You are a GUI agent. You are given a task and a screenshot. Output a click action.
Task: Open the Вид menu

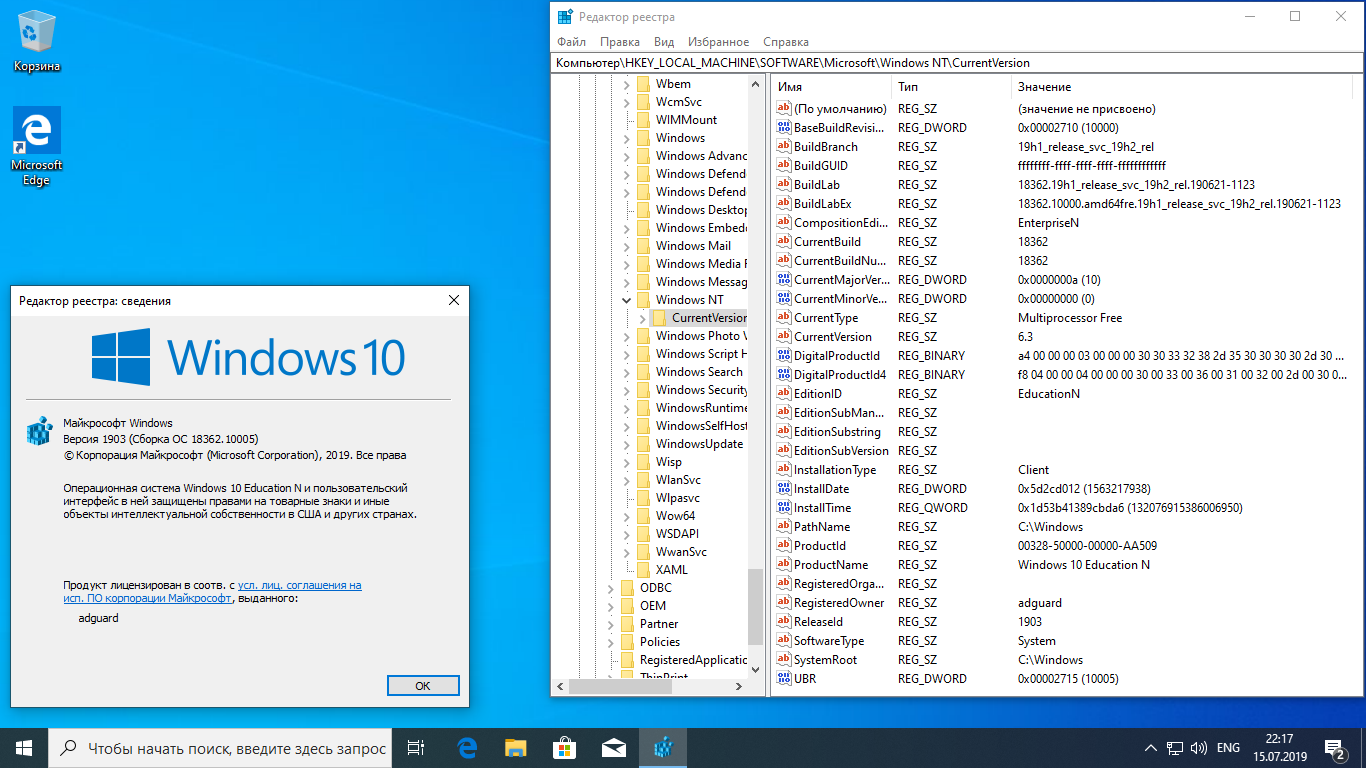coord(664,42)
